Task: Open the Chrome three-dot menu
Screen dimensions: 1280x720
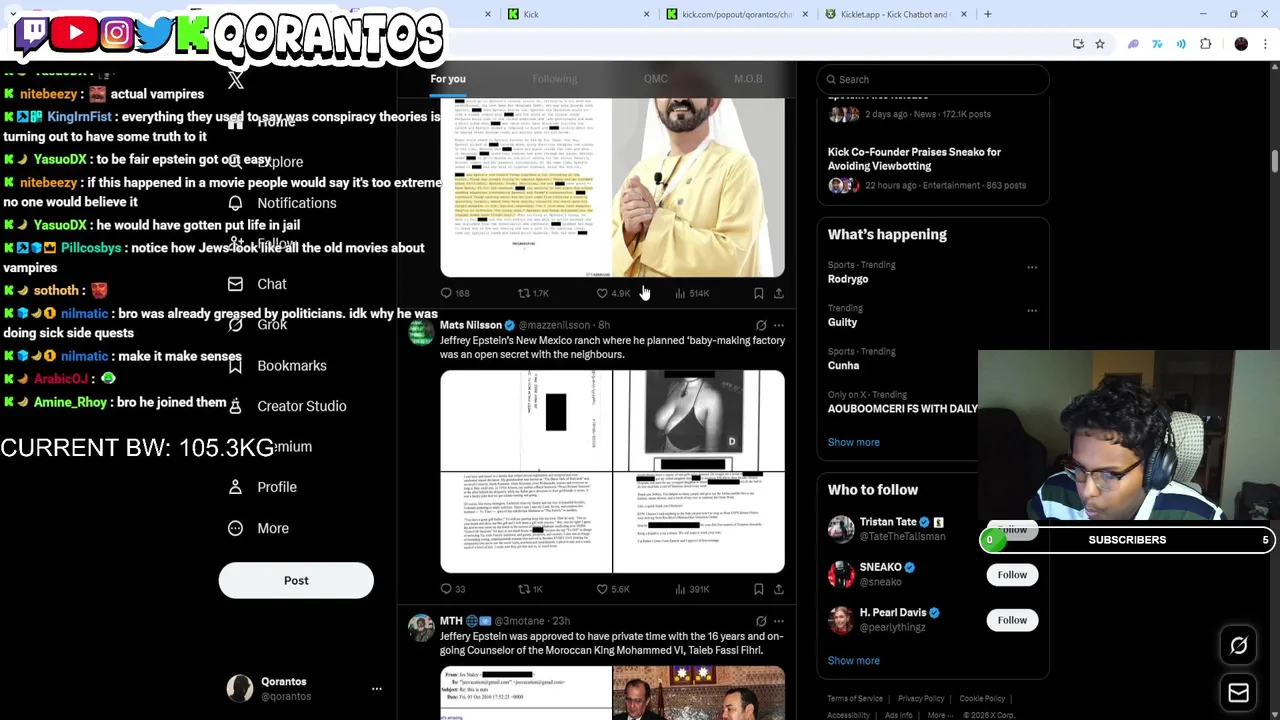Action: (x=1265, y=44)
